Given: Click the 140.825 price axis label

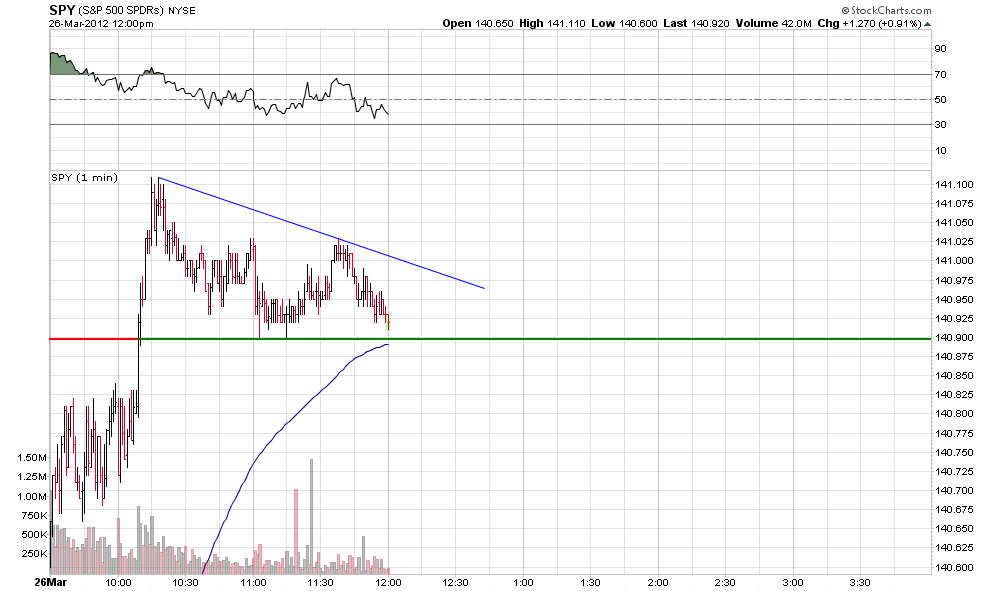Looking at the screenshot, I should [x=954, y=395].
